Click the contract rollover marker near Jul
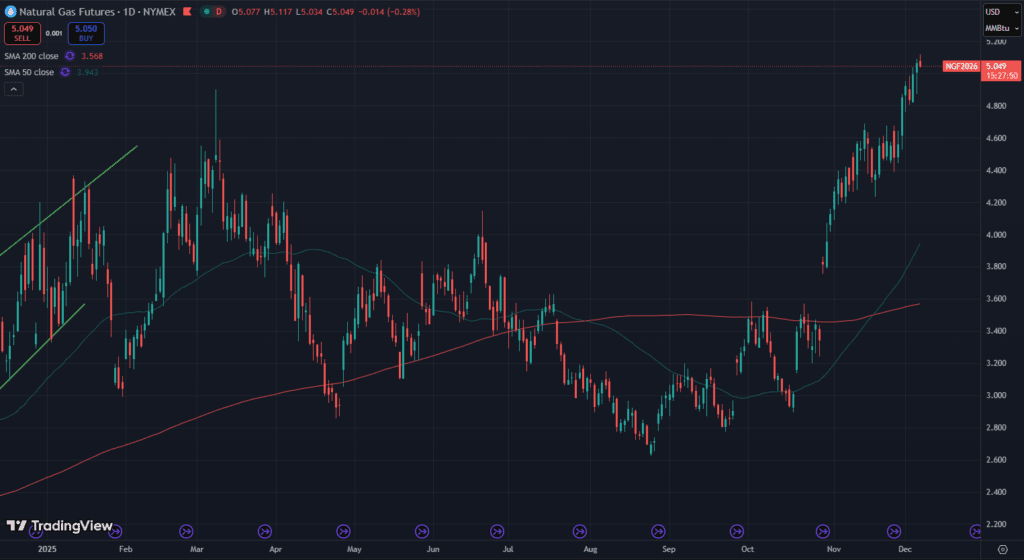Screen dimensions: 1024x560 click(499, 531)
